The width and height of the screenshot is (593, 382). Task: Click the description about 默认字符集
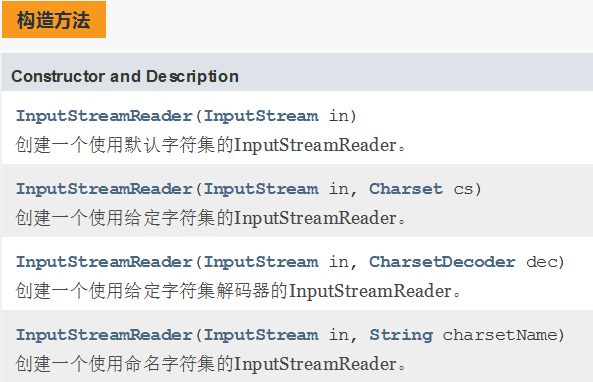pyautogui.click(x=211, y=145)
